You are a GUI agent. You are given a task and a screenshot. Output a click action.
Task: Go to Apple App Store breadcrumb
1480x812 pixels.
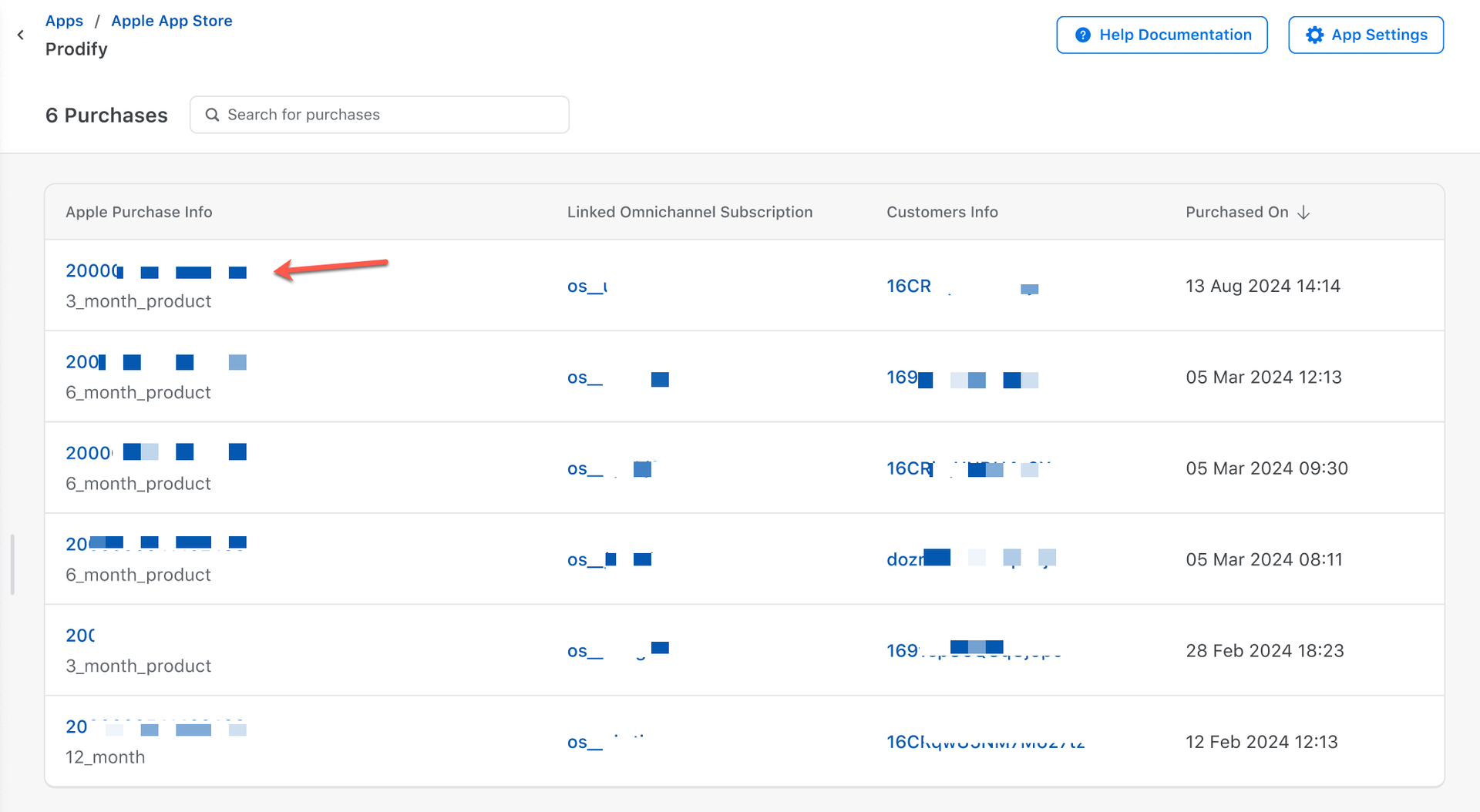tap(171, 21)
